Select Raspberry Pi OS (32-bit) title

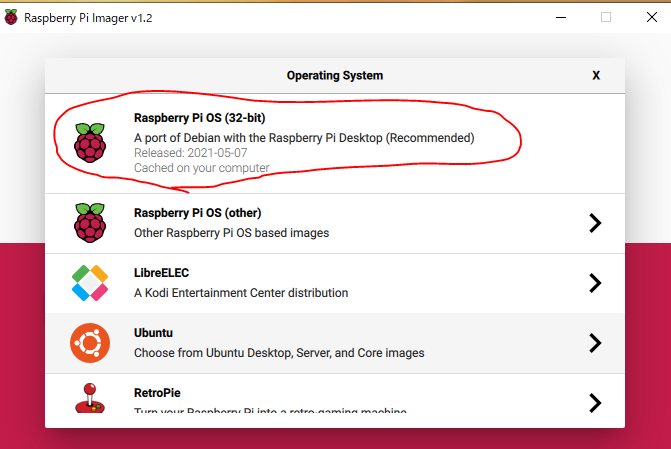(x=199, y=118)
